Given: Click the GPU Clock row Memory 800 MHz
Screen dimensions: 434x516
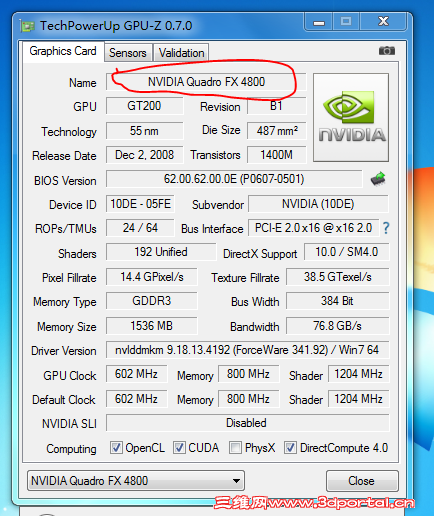Looking at the screenshot, I should pyautogui.click(x=248, y=374).
